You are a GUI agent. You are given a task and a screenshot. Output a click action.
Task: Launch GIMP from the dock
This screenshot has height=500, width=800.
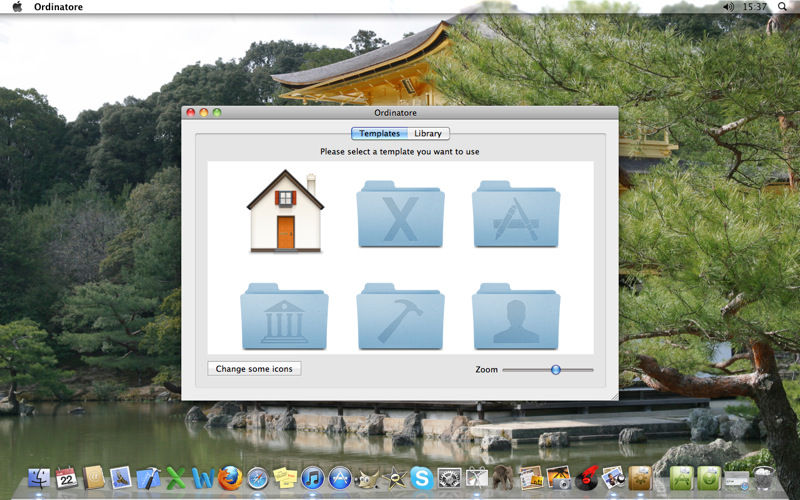point(367,478)
